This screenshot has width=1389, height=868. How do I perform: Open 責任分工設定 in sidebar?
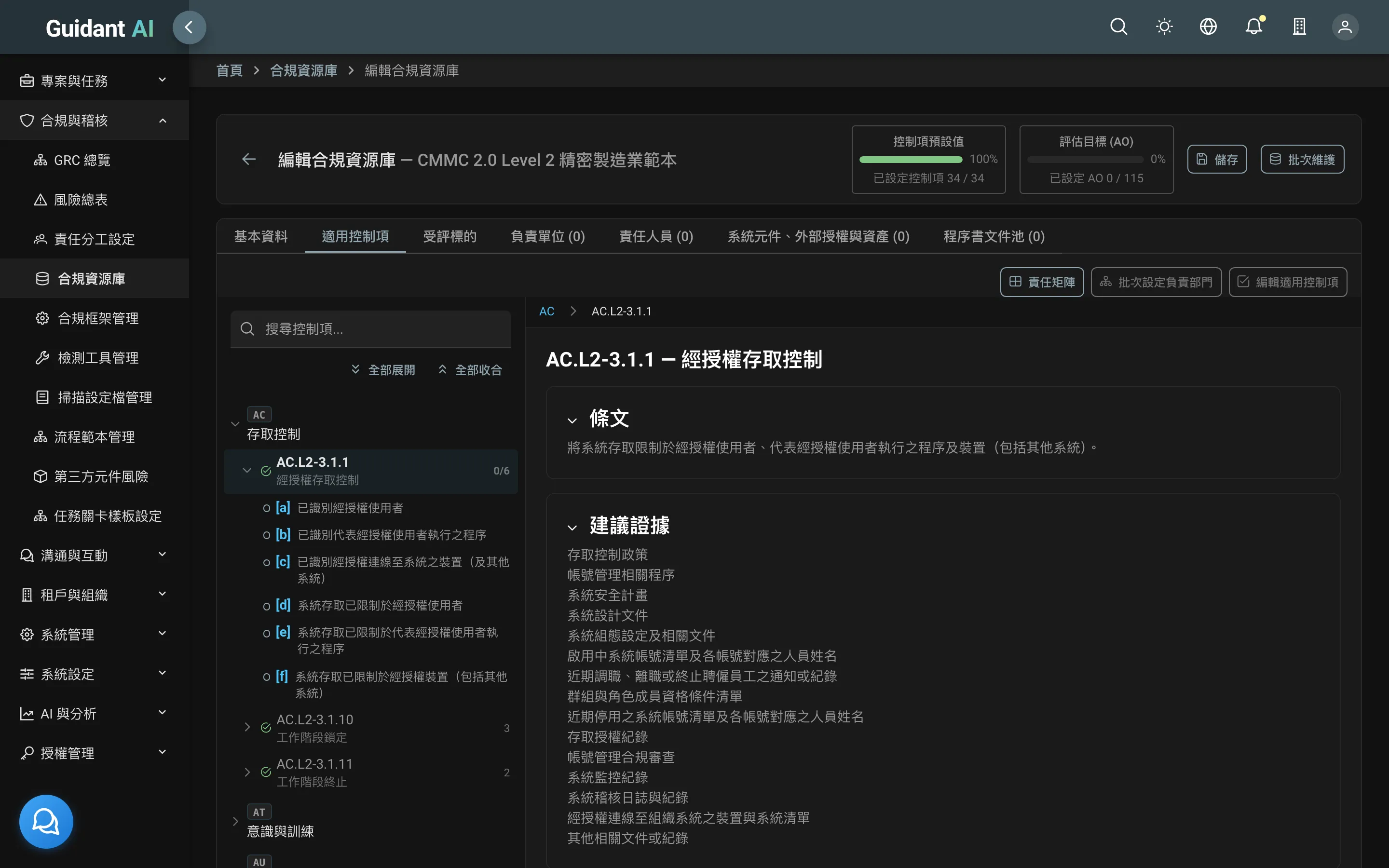[x=94, y=239]
